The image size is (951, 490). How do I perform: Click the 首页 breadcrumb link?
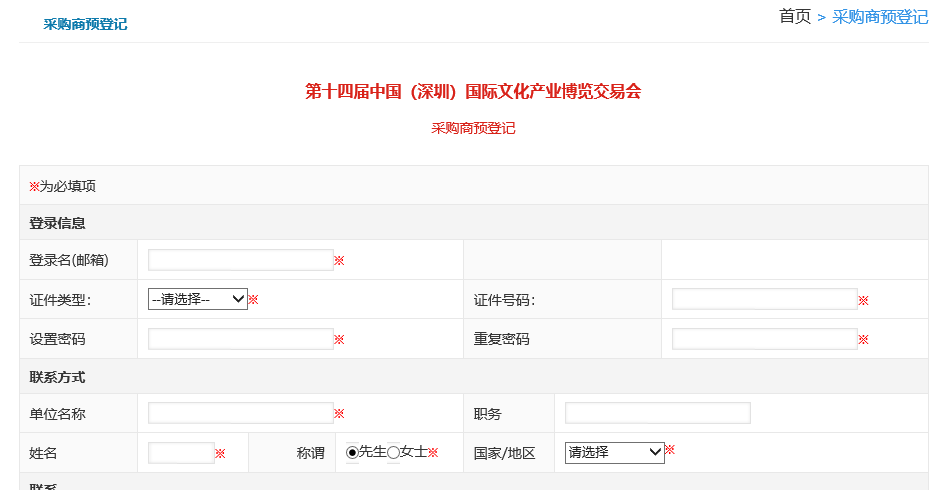click(795, 17)
